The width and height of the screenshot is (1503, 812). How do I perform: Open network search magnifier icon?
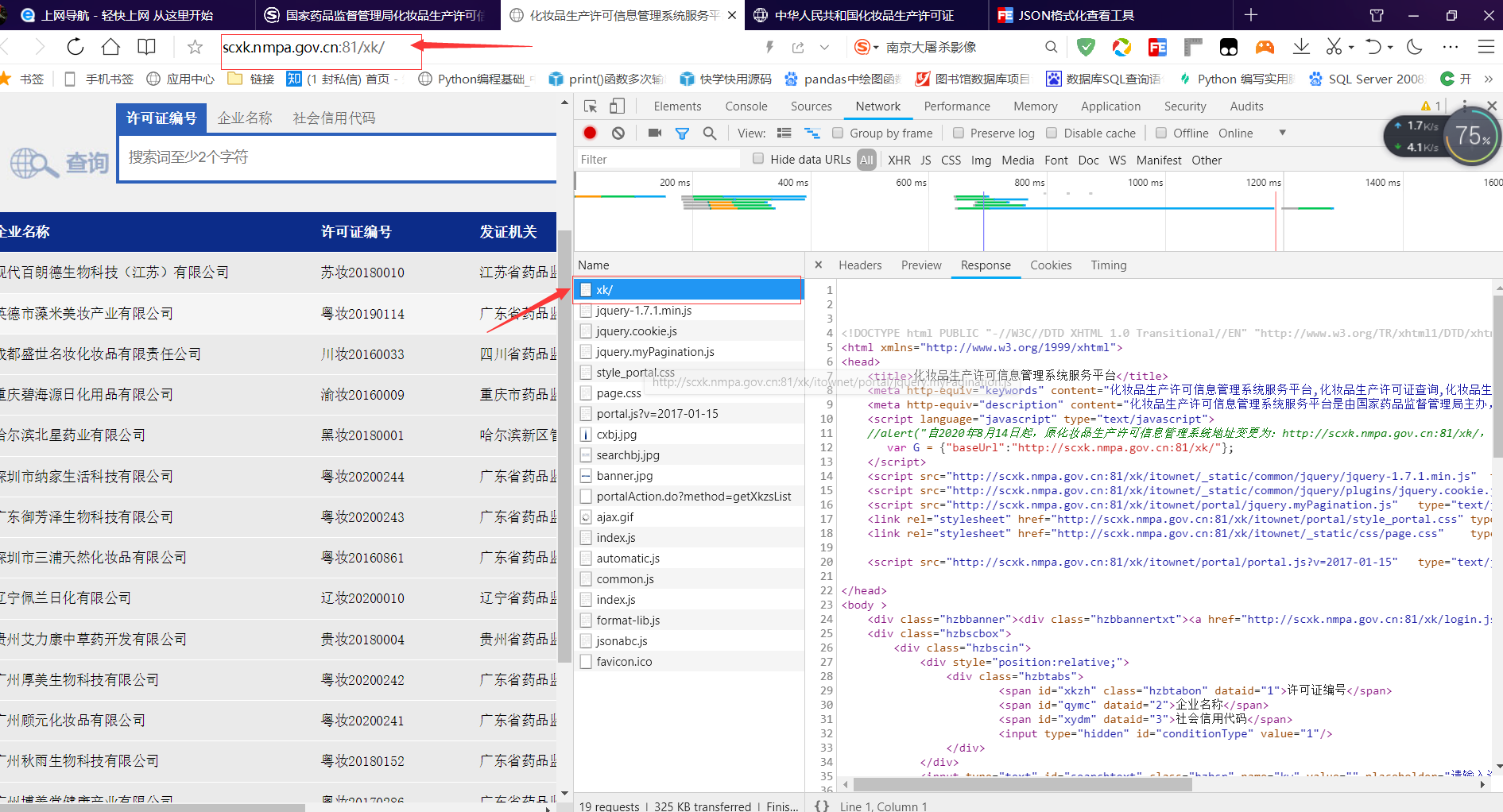point(710,133)
